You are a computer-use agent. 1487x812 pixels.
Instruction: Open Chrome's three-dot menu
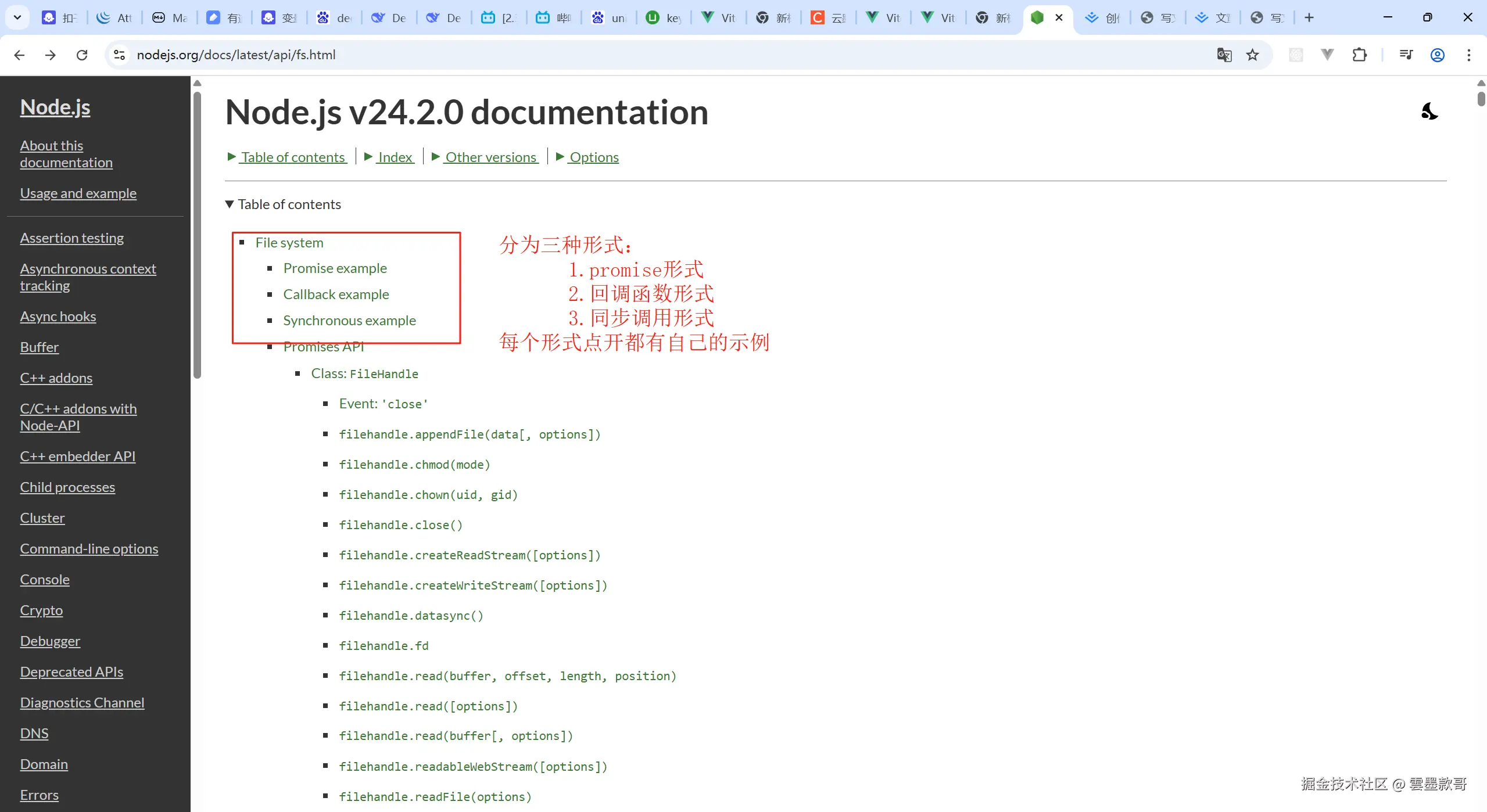(x=1469, y=55)
